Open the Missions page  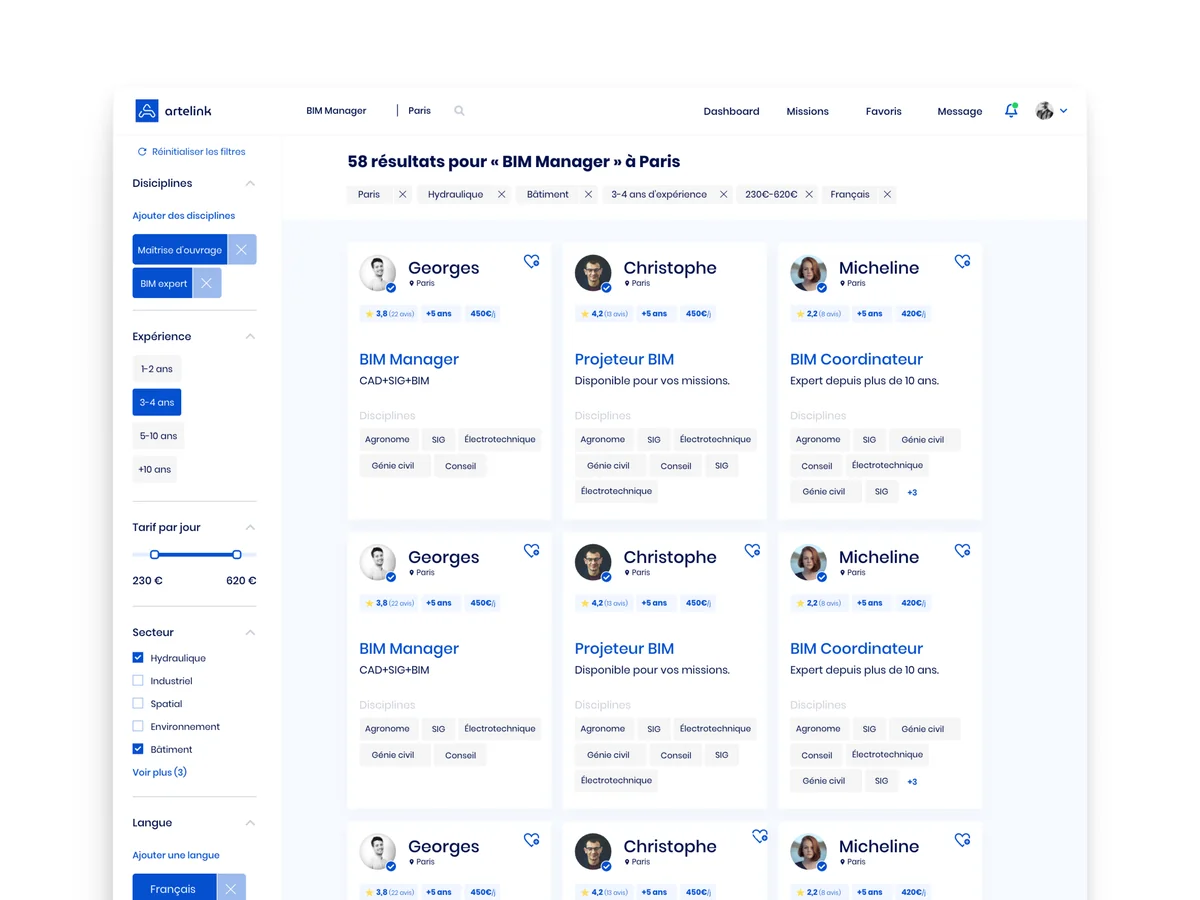[x=807, y=111]
